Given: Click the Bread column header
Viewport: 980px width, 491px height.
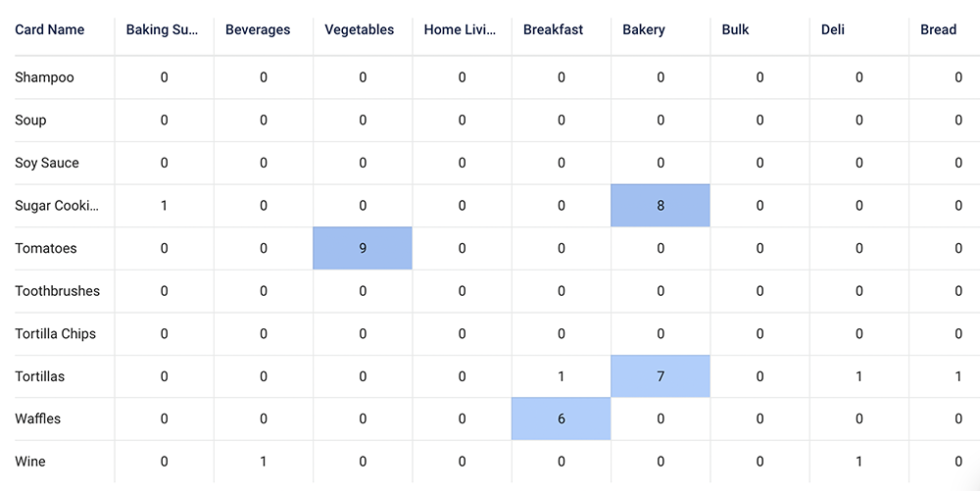Looking at the screenshot, I should pyautogui.click(x=938, y=30).
